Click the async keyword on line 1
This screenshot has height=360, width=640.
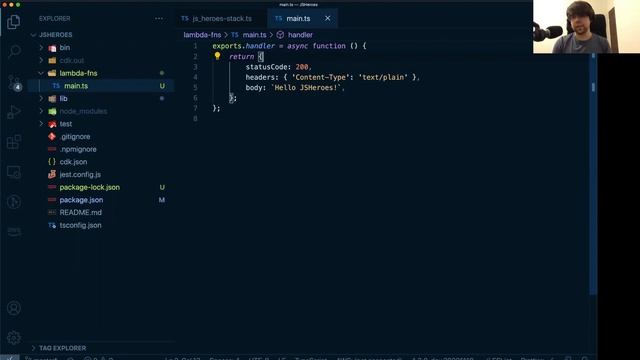(297, 46)
